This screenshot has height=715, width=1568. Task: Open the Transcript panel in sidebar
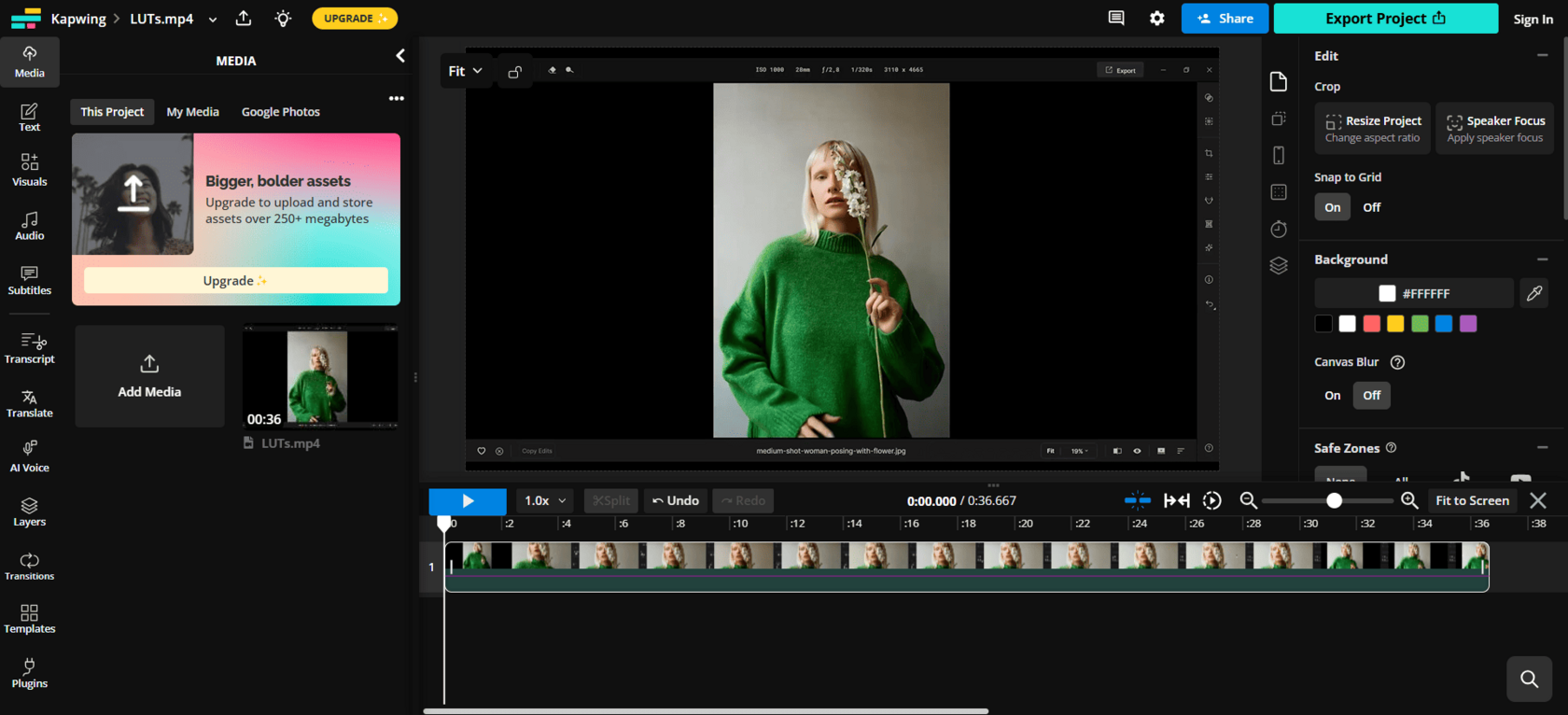click(x=29, y=348)
